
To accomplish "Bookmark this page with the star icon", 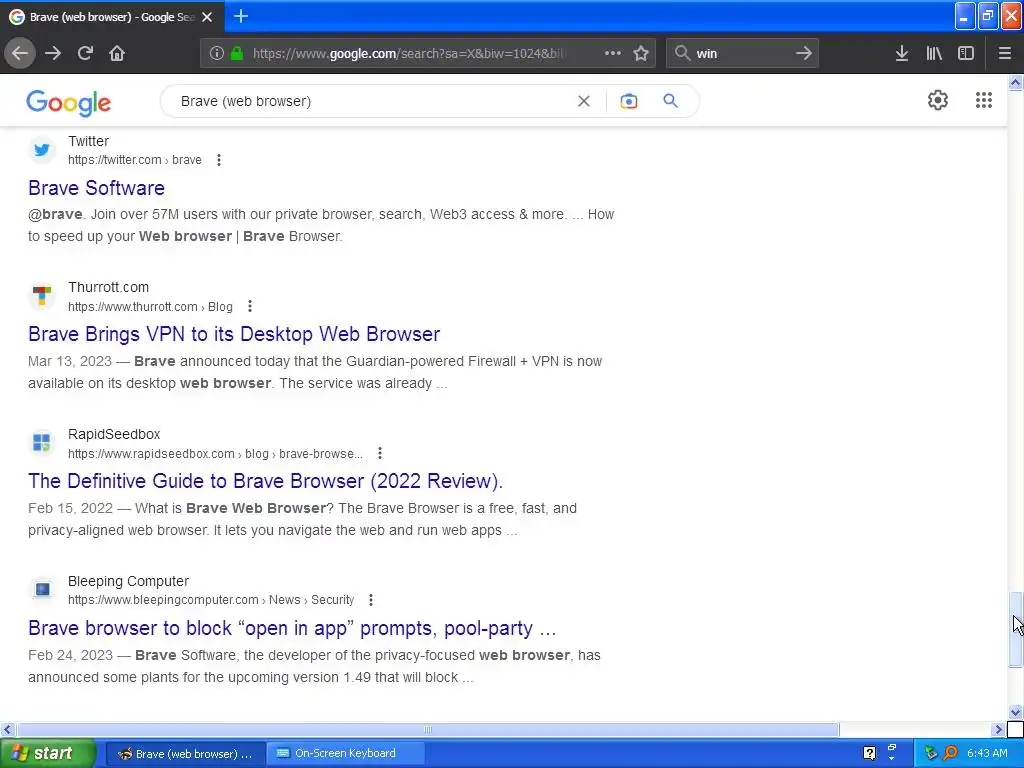I will click(x=641, y=53).
